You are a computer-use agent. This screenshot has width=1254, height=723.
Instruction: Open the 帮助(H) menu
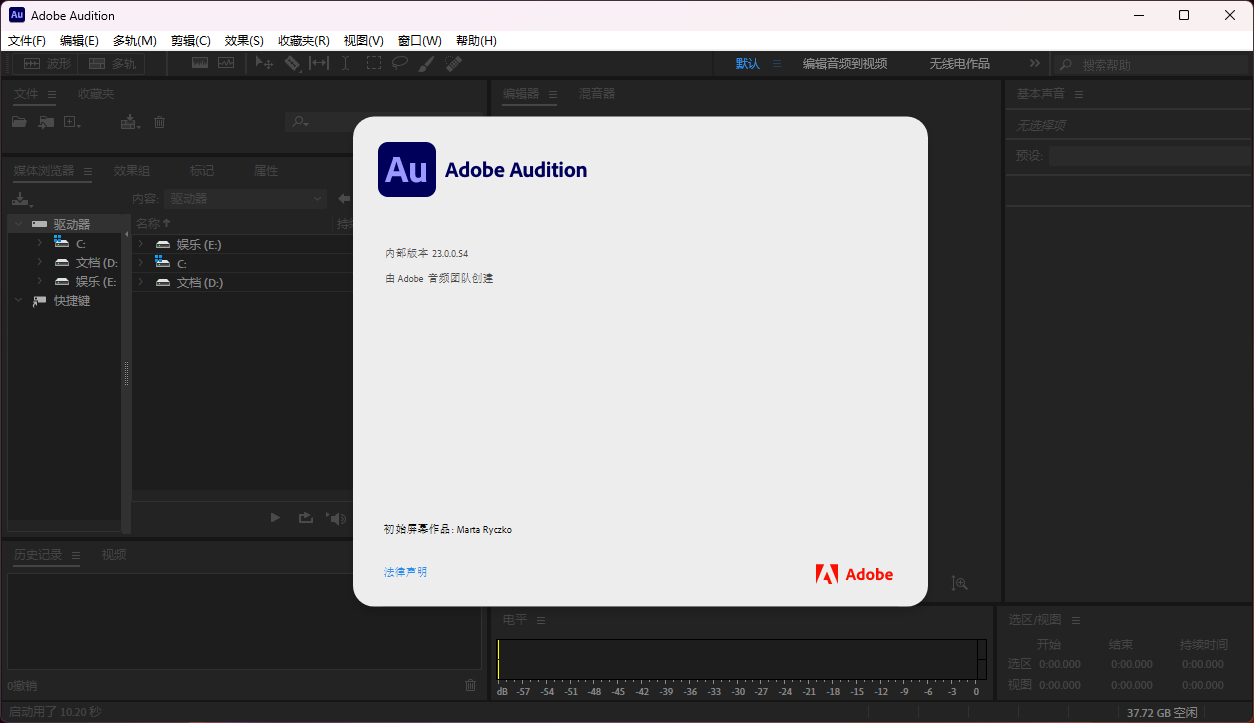tap(476, 41)
